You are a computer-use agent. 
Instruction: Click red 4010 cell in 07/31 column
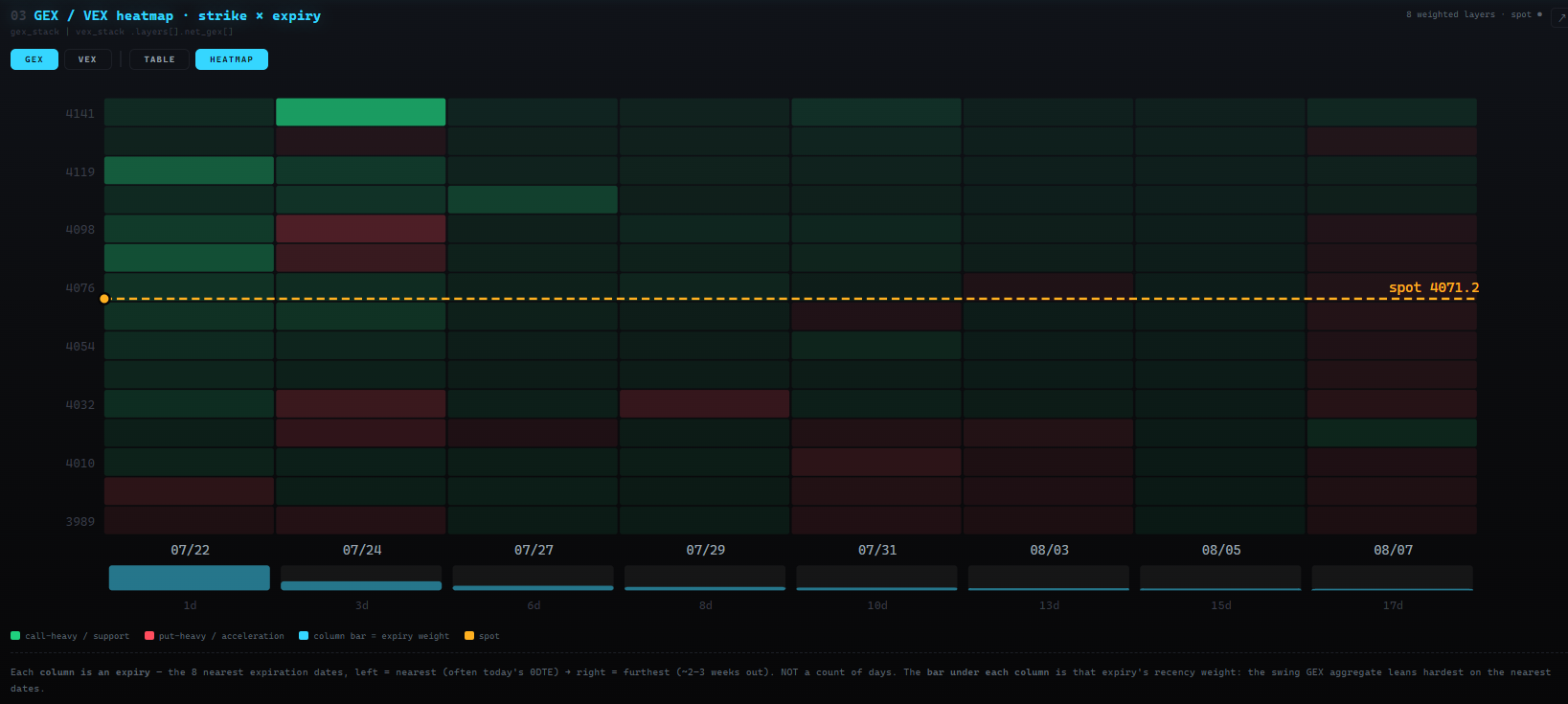876,463
